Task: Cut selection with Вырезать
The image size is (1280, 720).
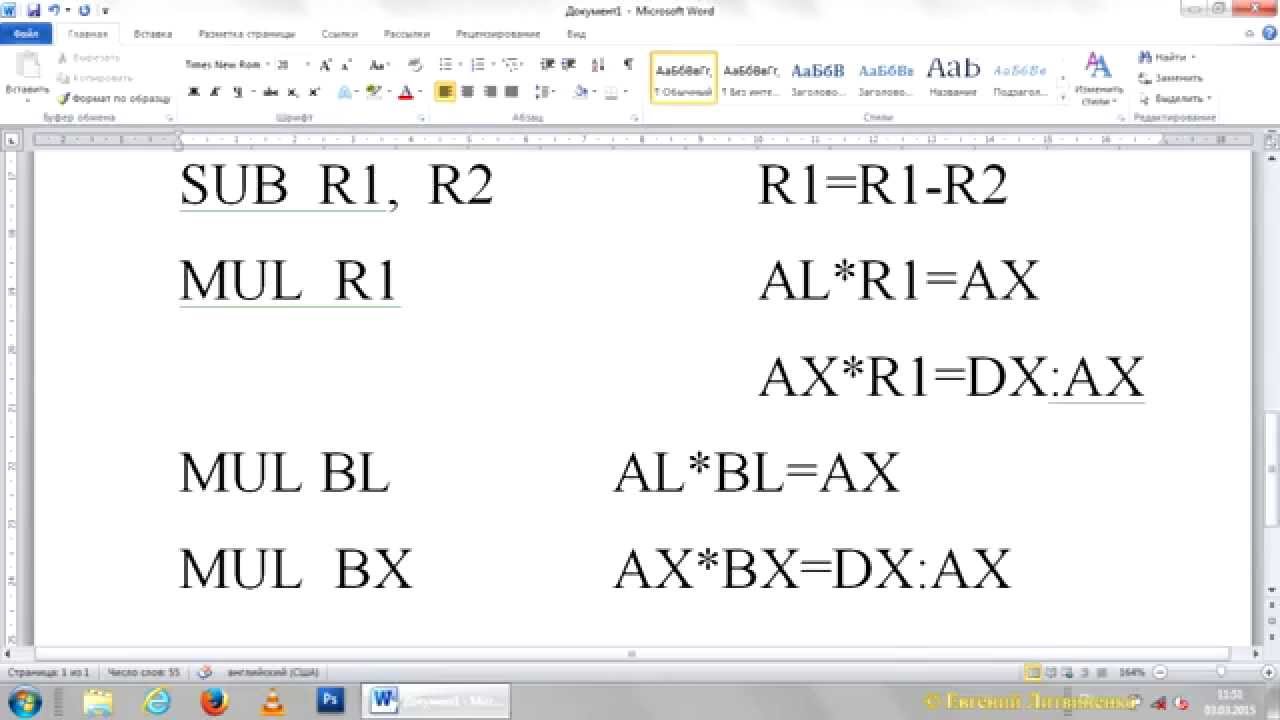Action: coord(89,58)
